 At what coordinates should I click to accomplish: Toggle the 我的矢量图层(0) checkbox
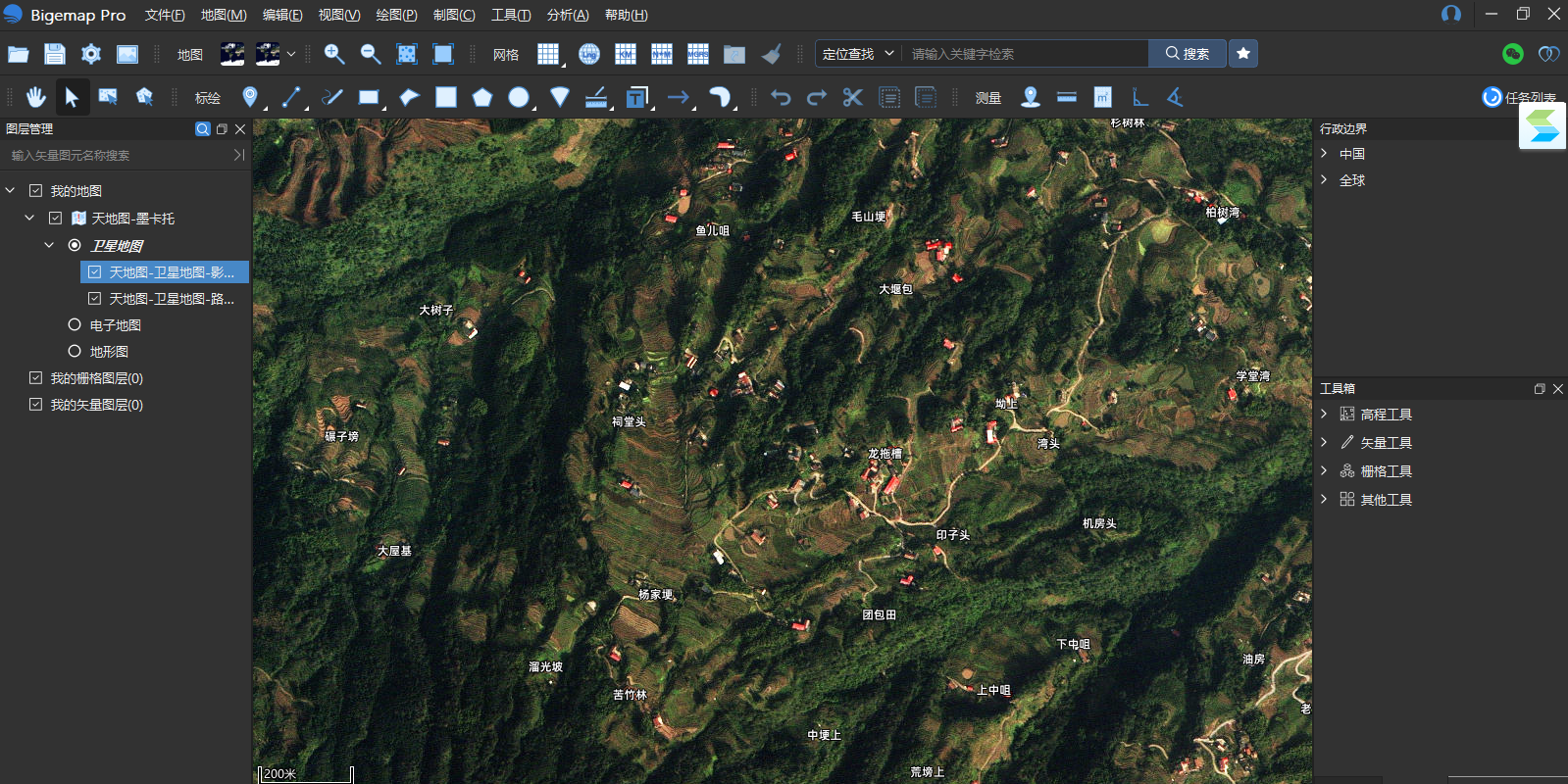point(36,405)
